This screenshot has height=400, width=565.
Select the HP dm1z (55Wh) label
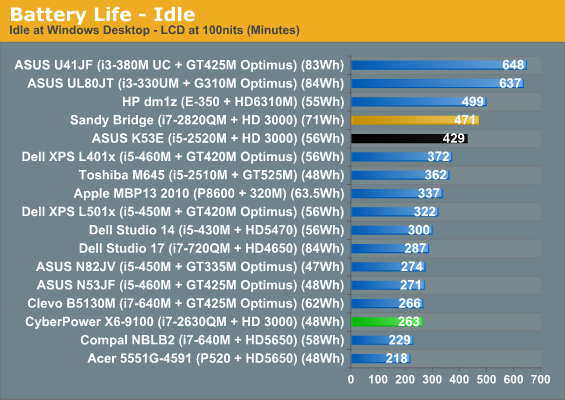click(x=233, y=102)
